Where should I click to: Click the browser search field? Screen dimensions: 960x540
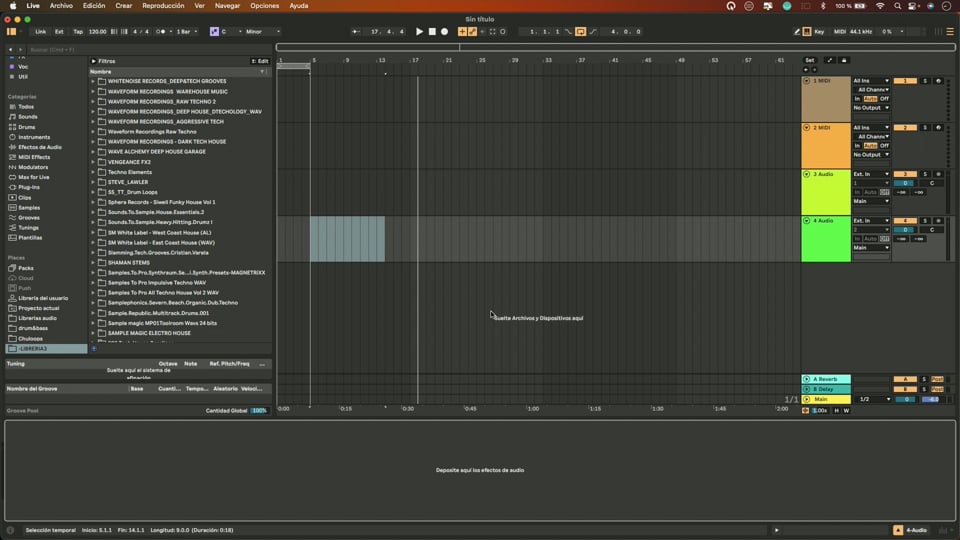point(147,50)
